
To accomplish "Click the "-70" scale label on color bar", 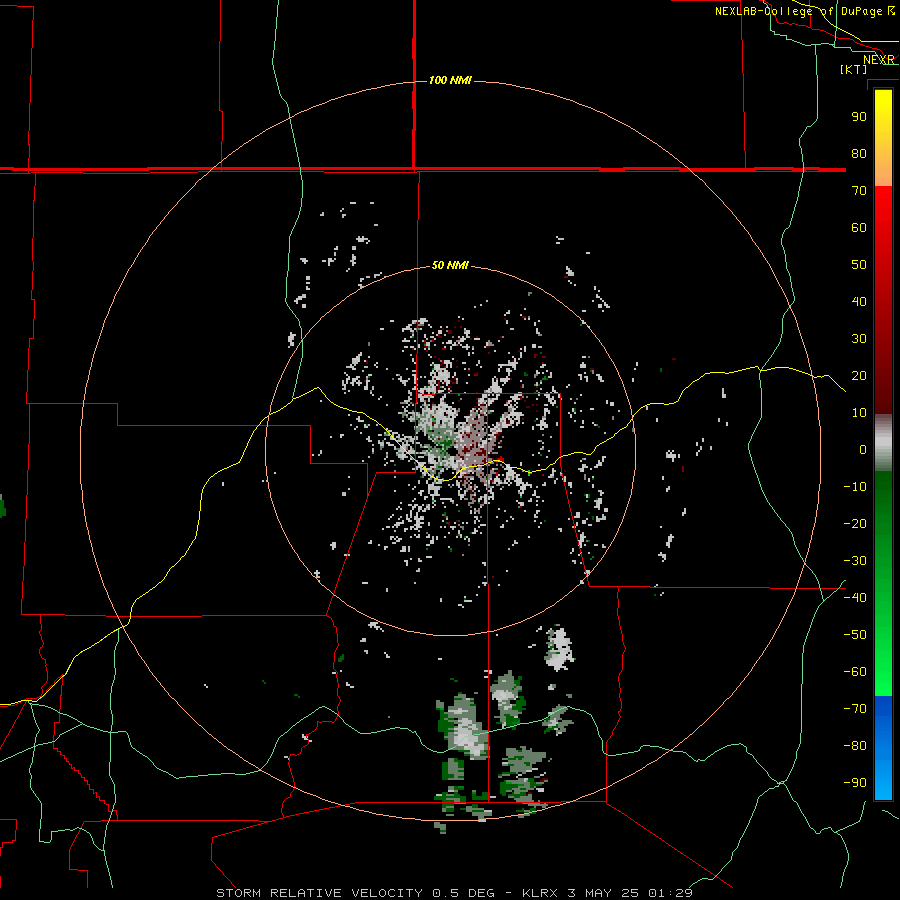I will (855, 708).
